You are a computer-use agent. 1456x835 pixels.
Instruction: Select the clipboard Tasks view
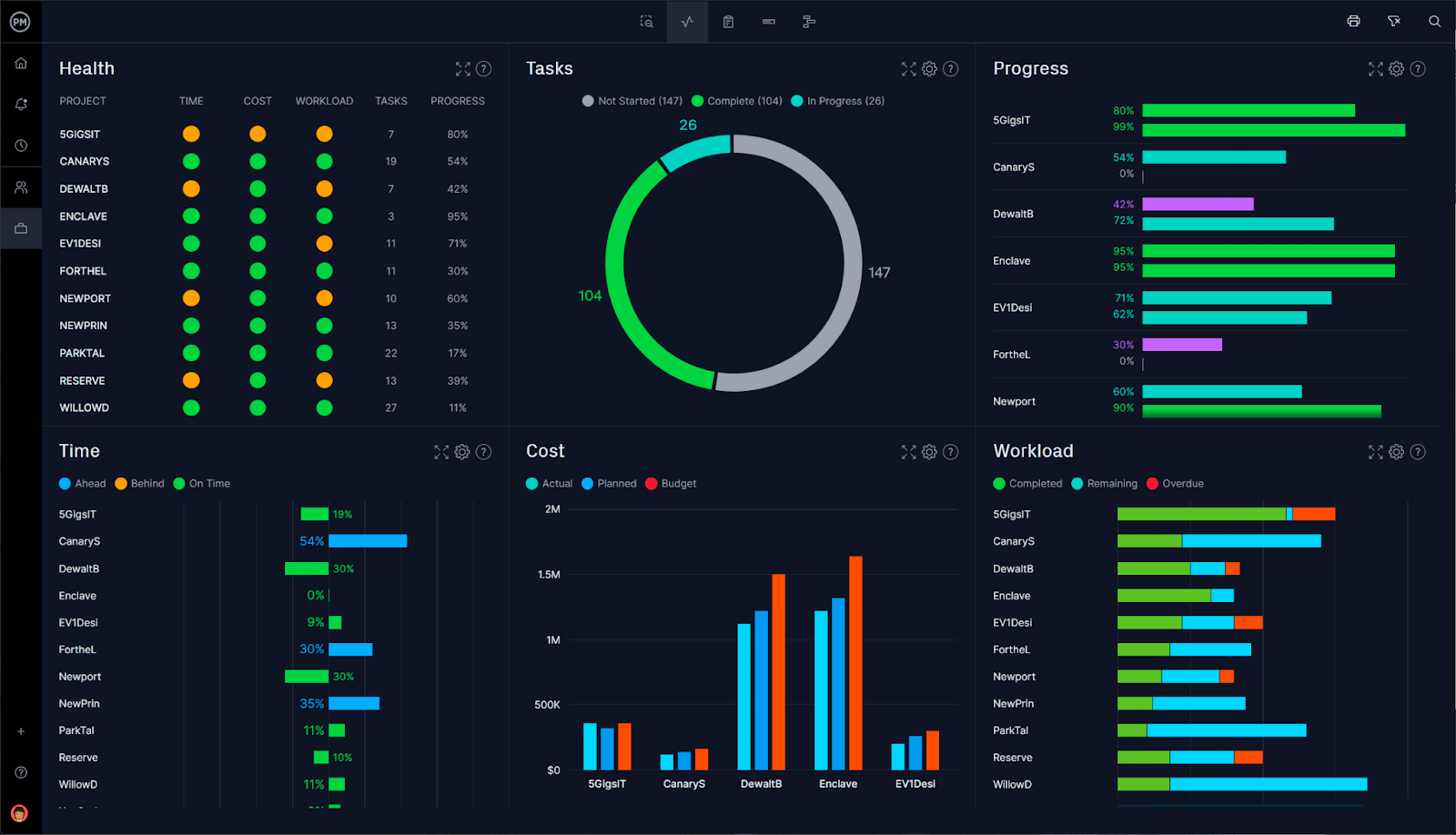pyautogui.click(x=728, y=21)
